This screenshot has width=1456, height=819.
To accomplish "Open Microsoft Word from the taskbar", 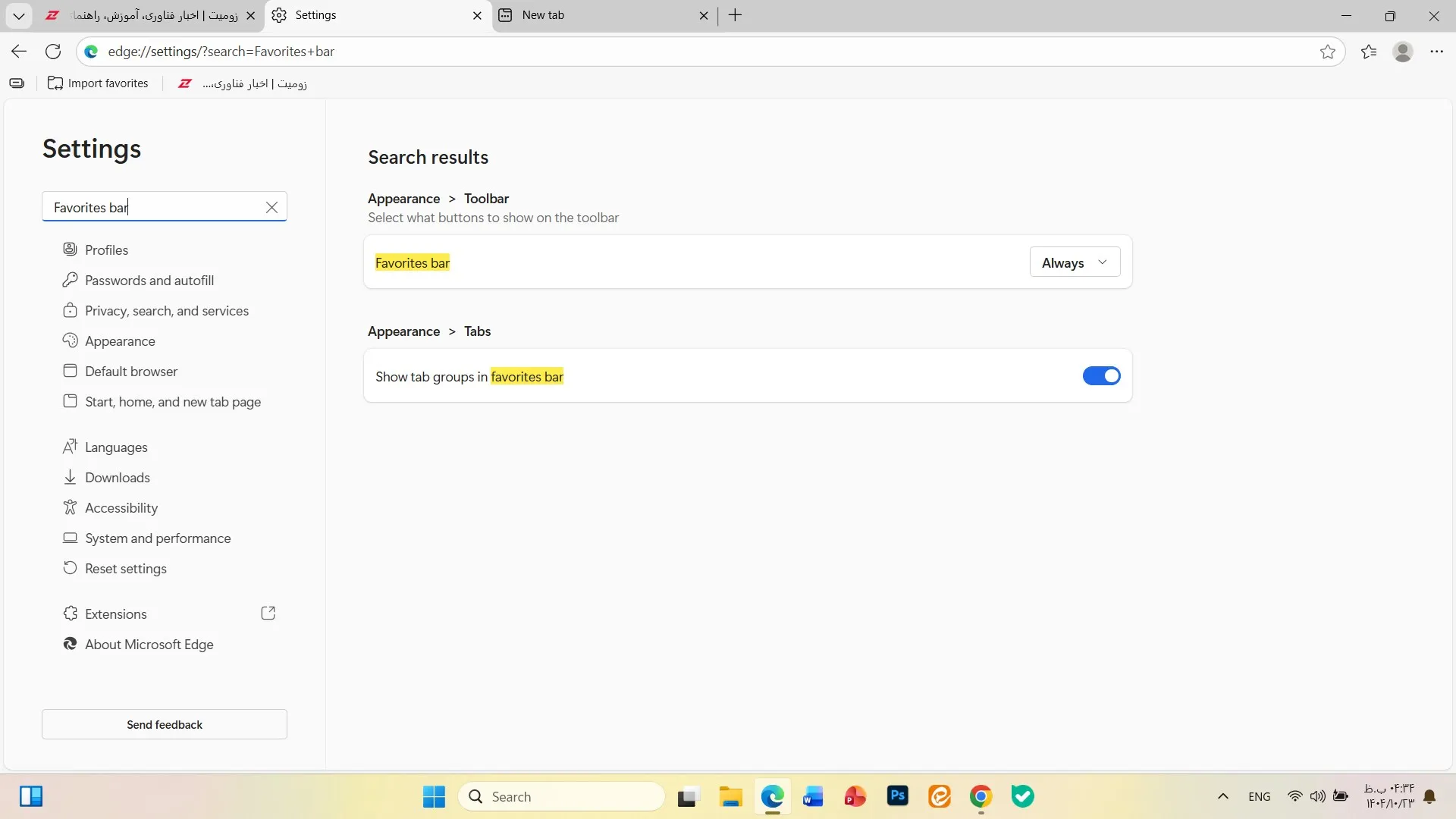I will tap(813, 796).
